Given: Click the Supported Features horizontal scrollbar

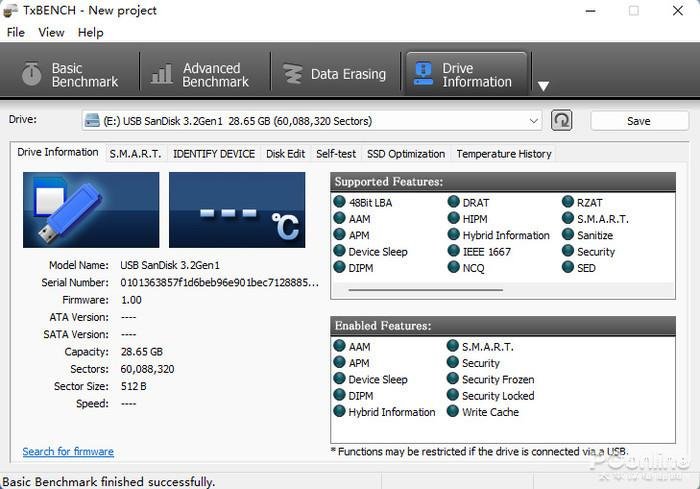Looking at the screenshot, I should (x=425, y=290).
